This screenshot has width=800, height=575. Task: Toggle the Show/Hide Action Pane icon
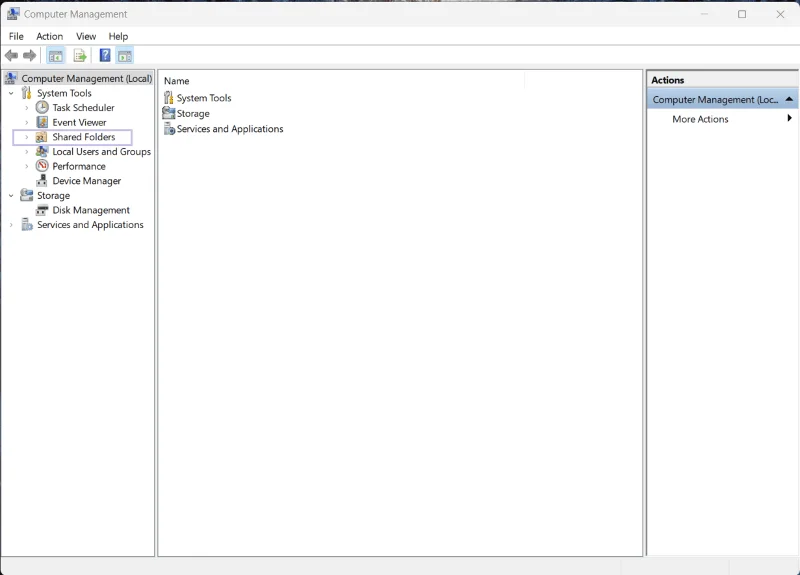click(124, 56)
